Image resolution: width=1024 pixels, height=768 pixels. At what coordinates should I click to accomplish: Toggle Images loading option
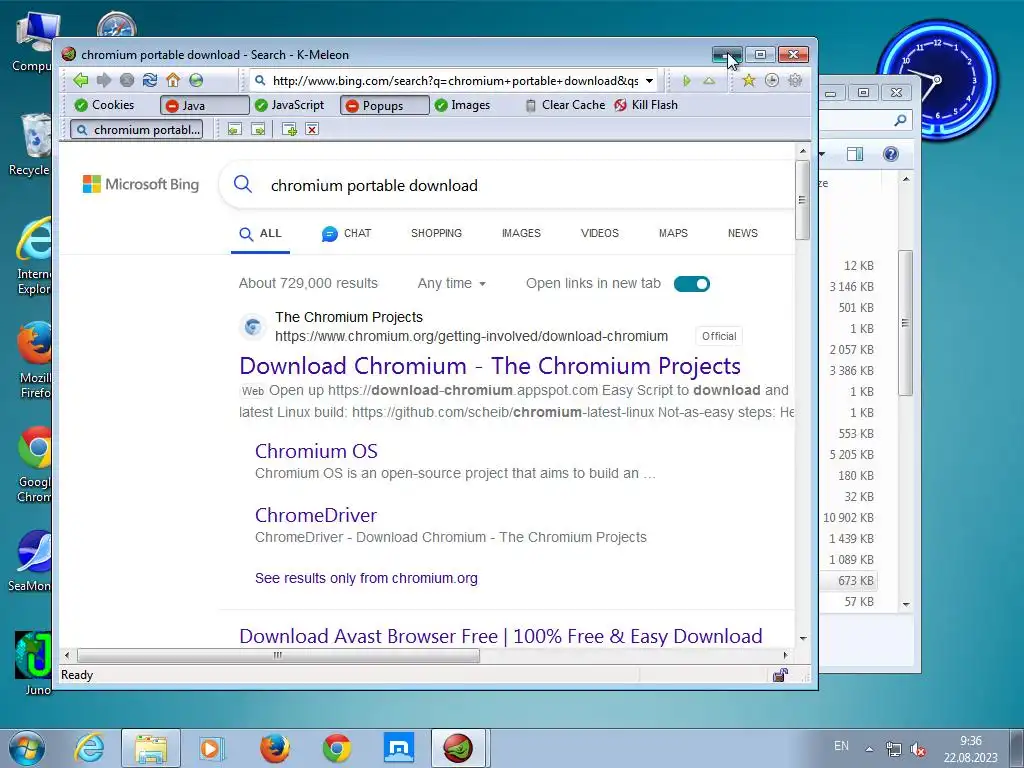click(x=462, y=105)
